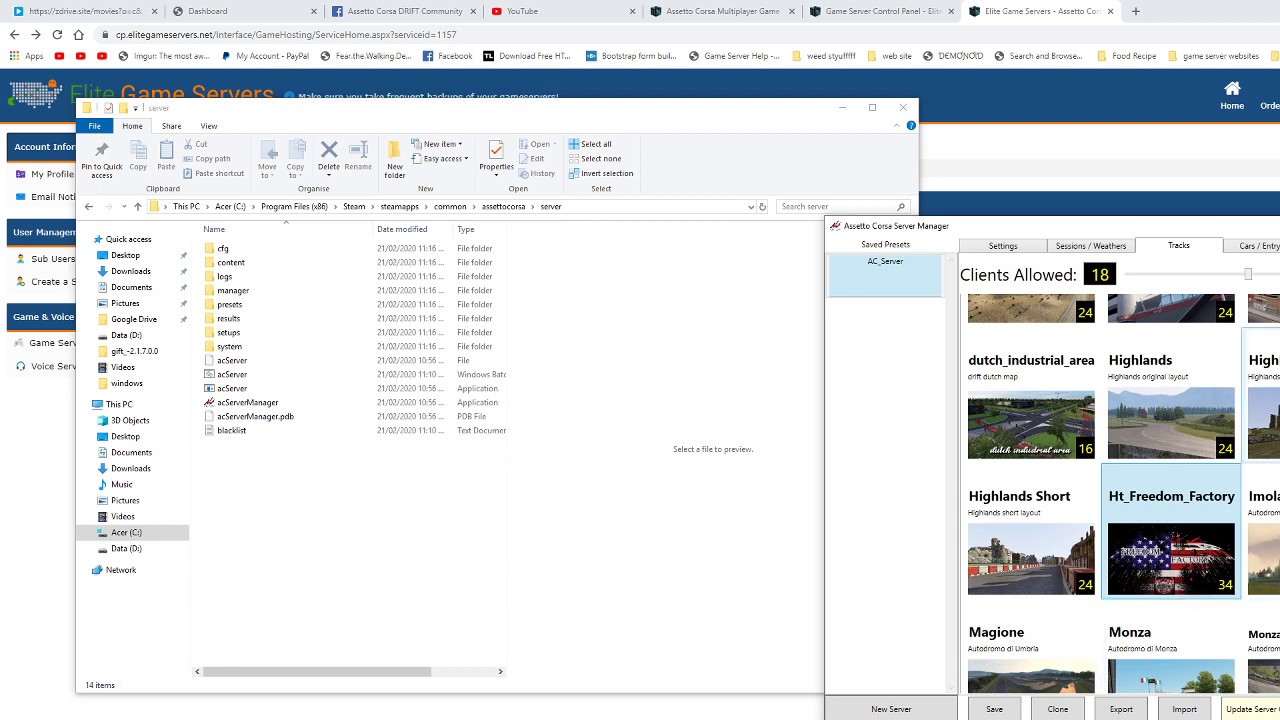
Task: Click the Clone button
Action: tap(1057, 709)
